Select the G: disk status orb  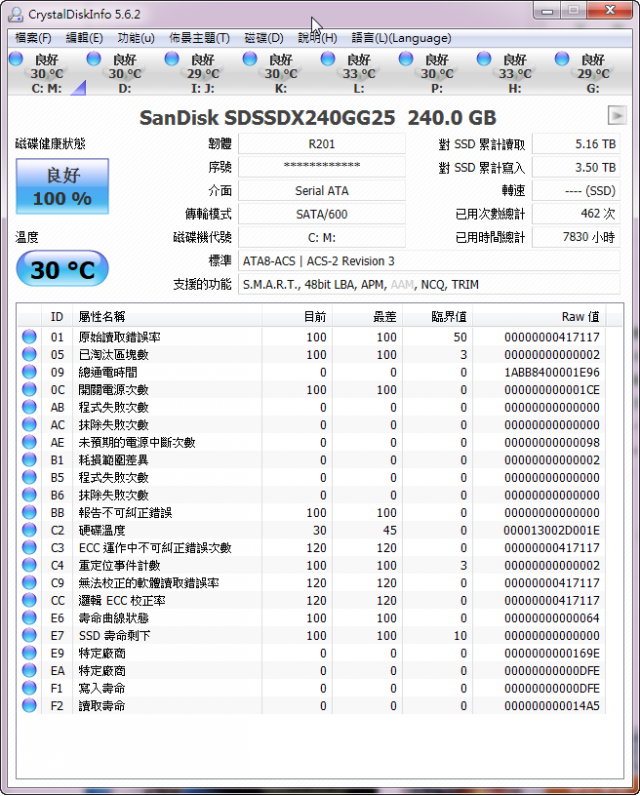pos(562,59)
